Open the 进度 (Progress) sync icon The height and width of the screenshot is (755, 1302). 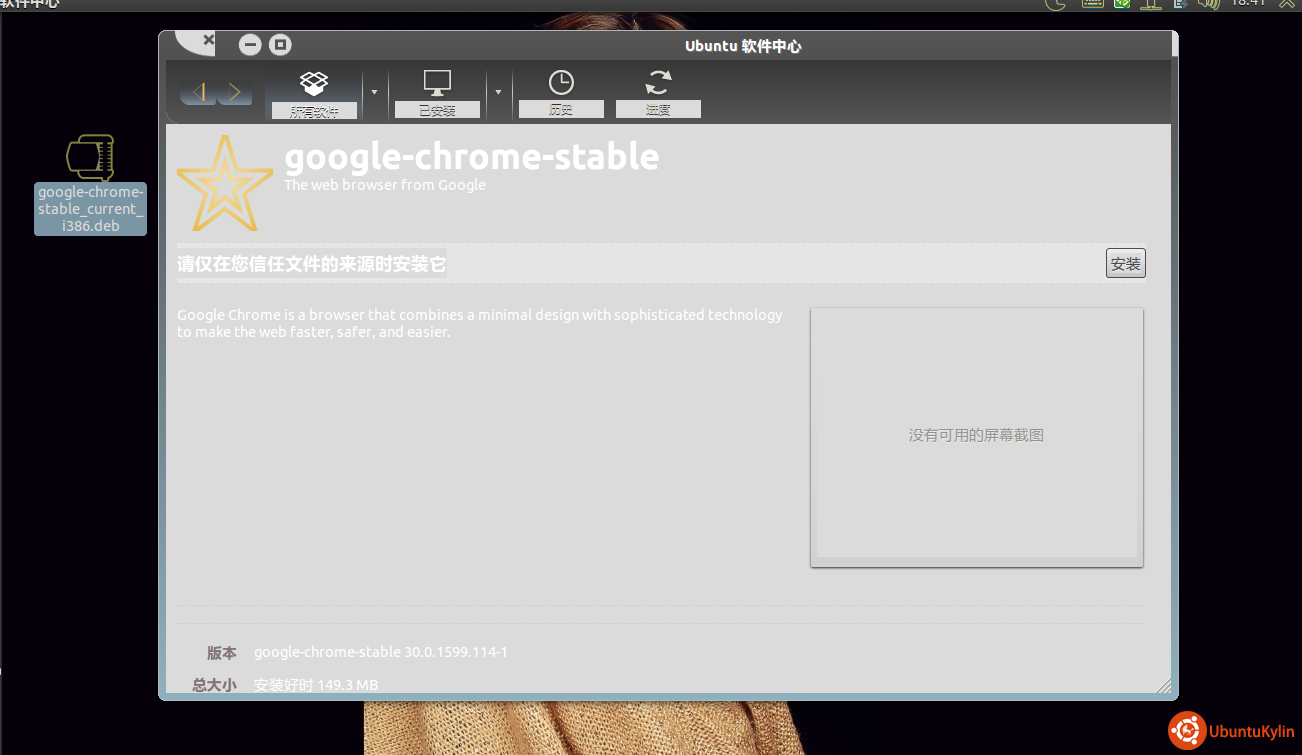point(658,92)
